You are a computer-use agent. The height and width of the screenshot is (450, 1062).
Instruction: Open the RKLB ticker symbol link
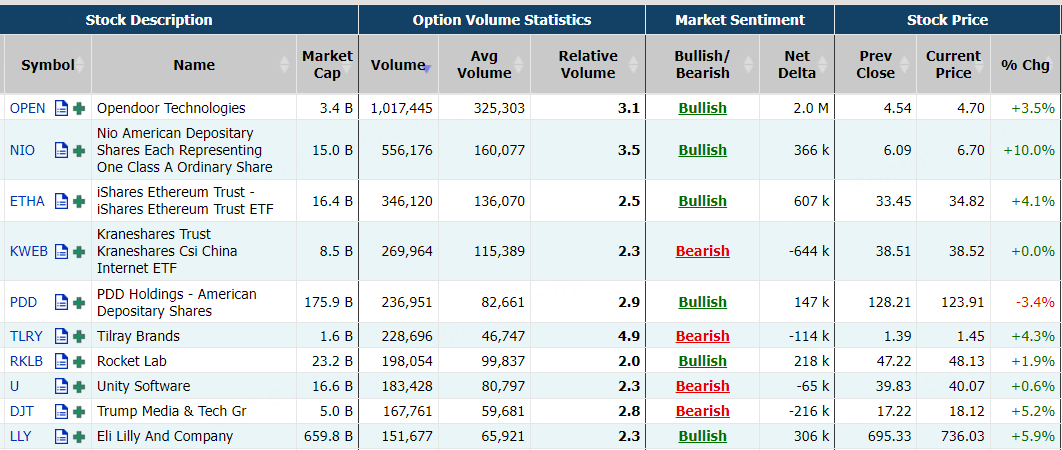[x=26, y=361]
